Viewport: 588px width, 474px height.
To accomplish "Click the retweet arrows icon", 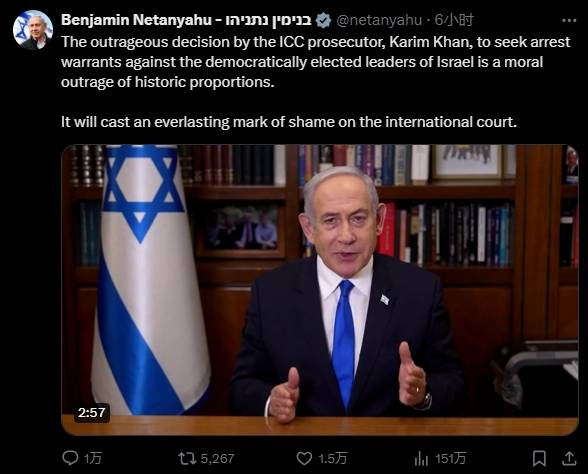I will pyautogui.click(x=187, y=458).
